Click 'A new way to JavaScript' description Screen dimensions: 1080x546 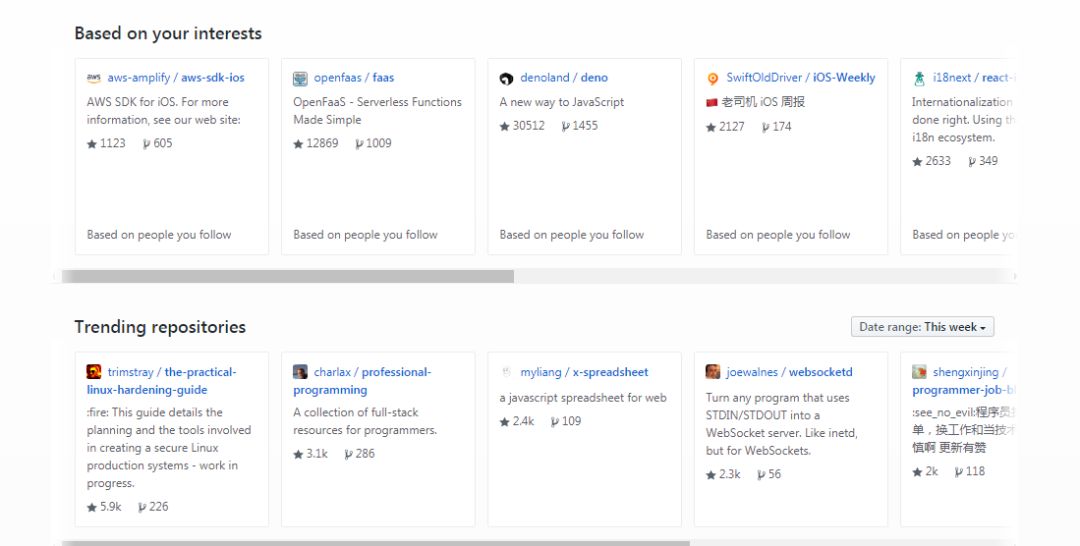[x=562, y=102]
